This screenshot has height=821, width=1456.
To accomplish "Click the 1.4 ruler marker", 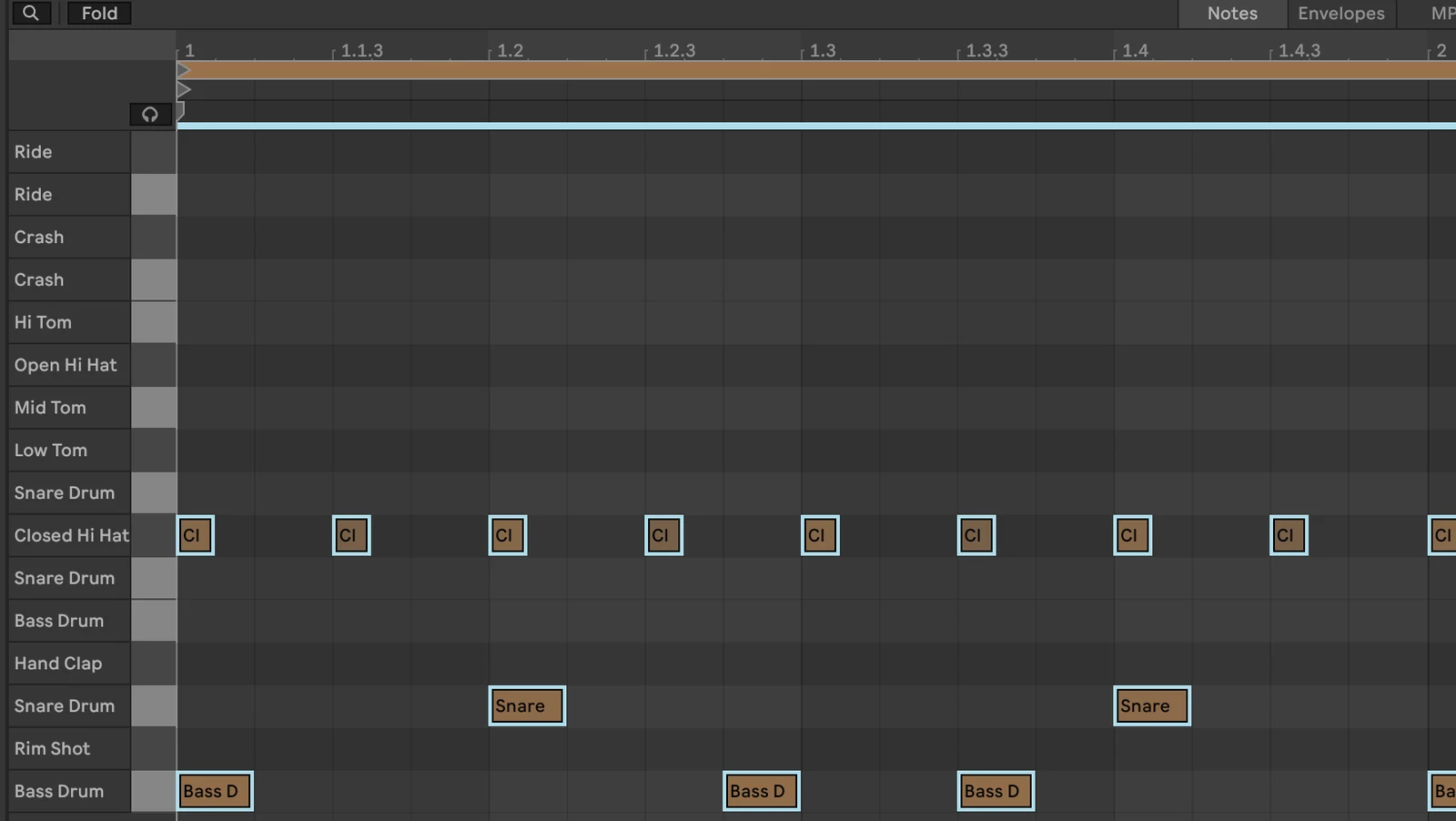I will [x=1135, y=50].
